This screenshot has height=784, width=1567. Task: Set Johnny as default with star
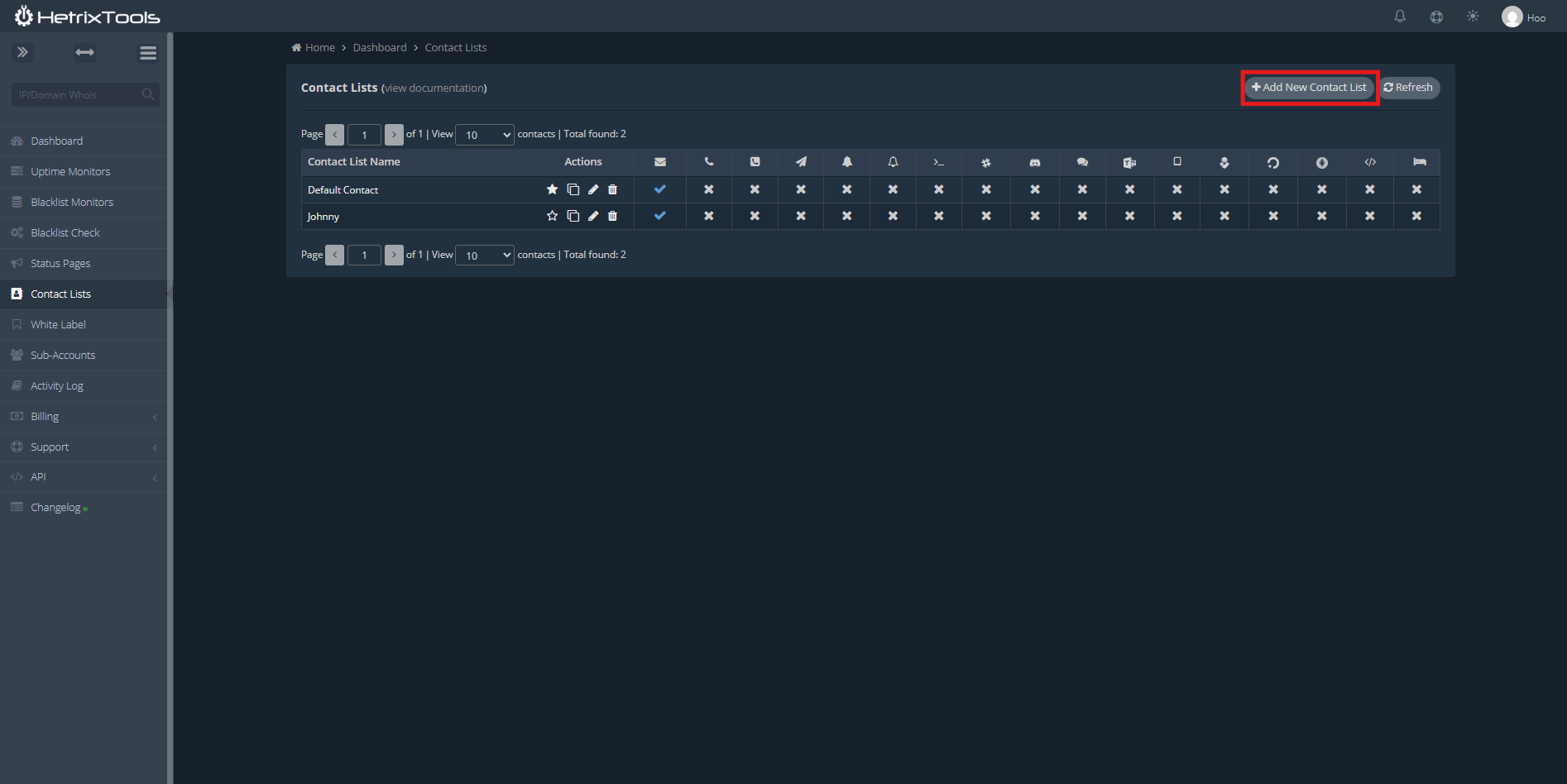pyautogui.click(x=552, y=216)
